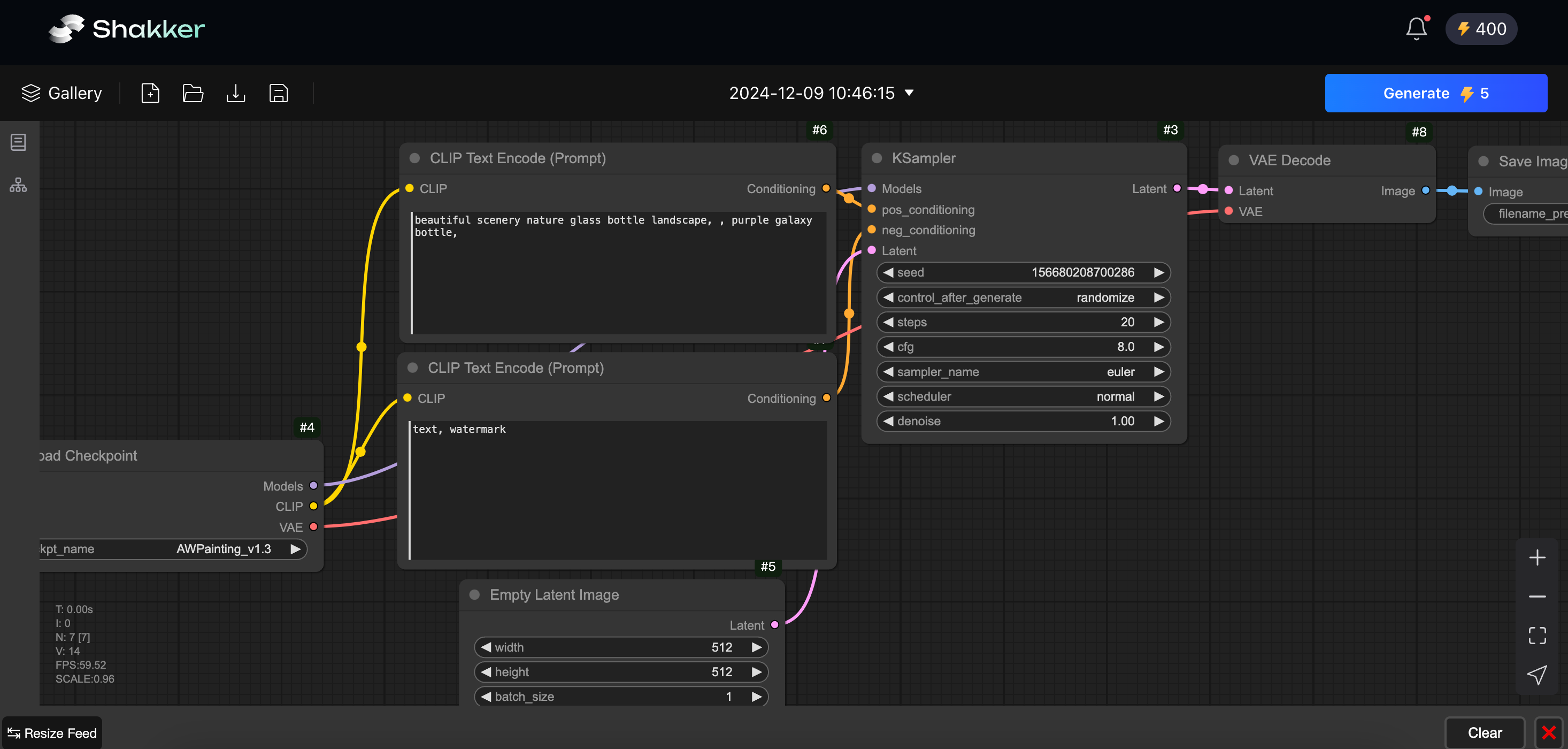Open the node tree sidebar icon
Viewport: 1568px width, 749px height.
pyautogui.click(x=18, y=185)
